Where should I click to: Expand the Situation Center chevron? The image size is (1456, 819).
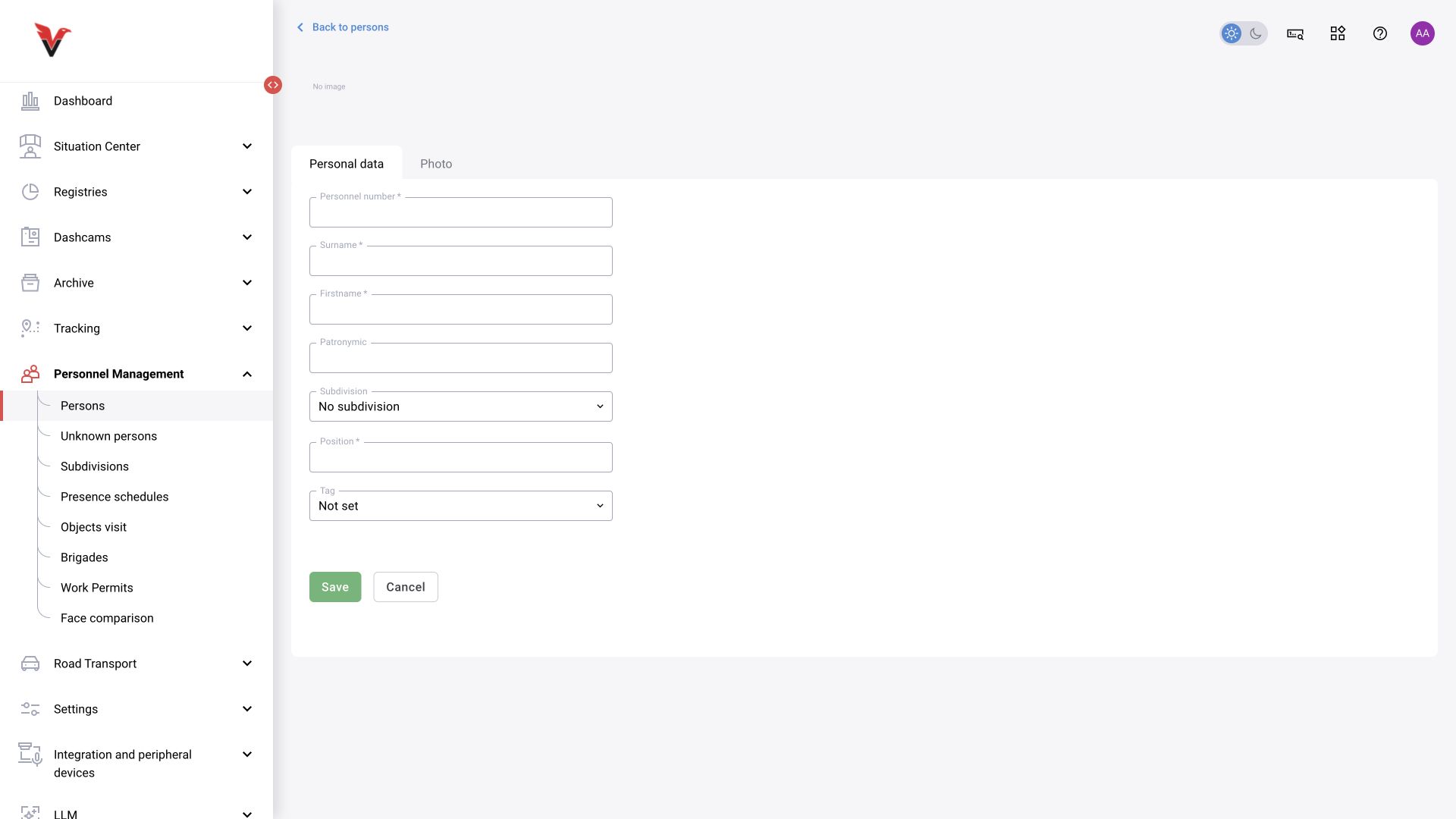pos(247,146)
